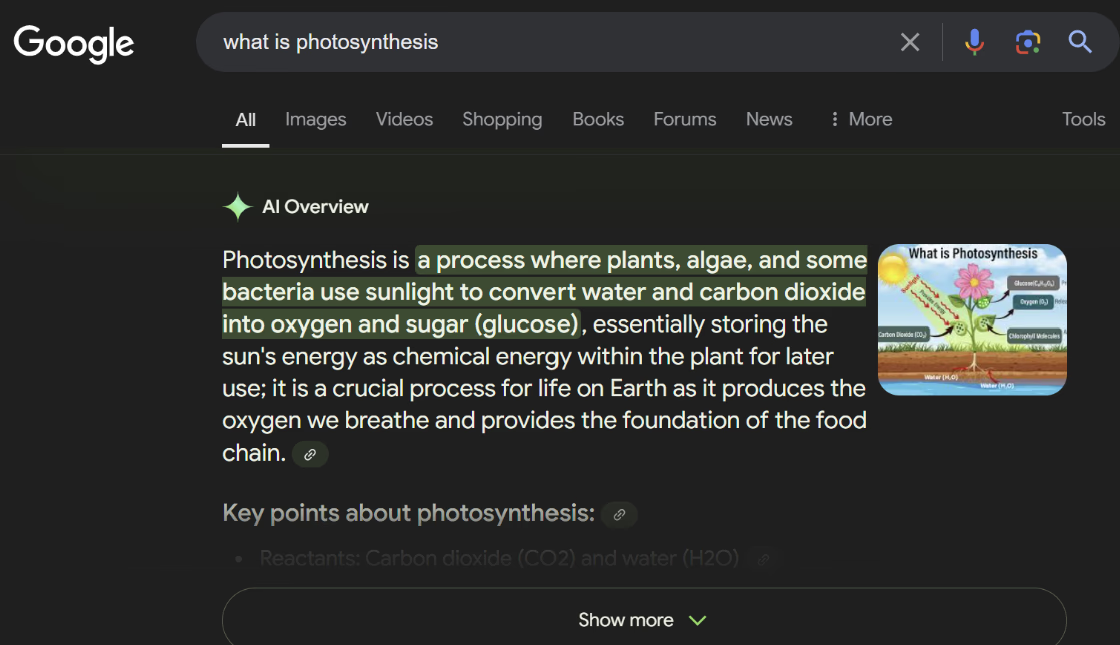Expand the AI Overview with Show more
Screen dimensions: 1120x645
coord(626,619)
